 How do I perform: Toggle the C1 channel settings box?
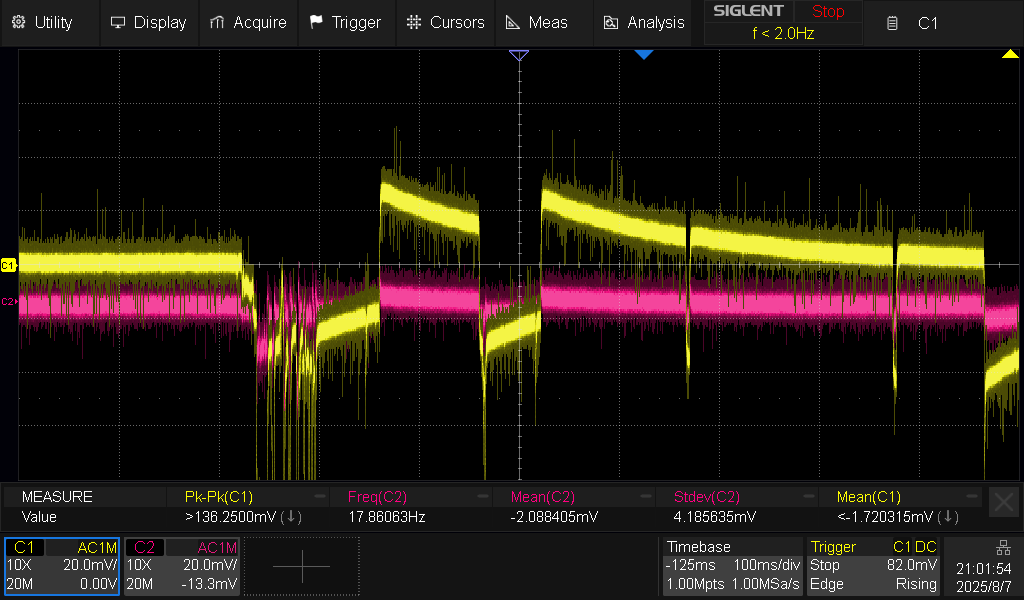pyautogui.click(x=62, y=566)
